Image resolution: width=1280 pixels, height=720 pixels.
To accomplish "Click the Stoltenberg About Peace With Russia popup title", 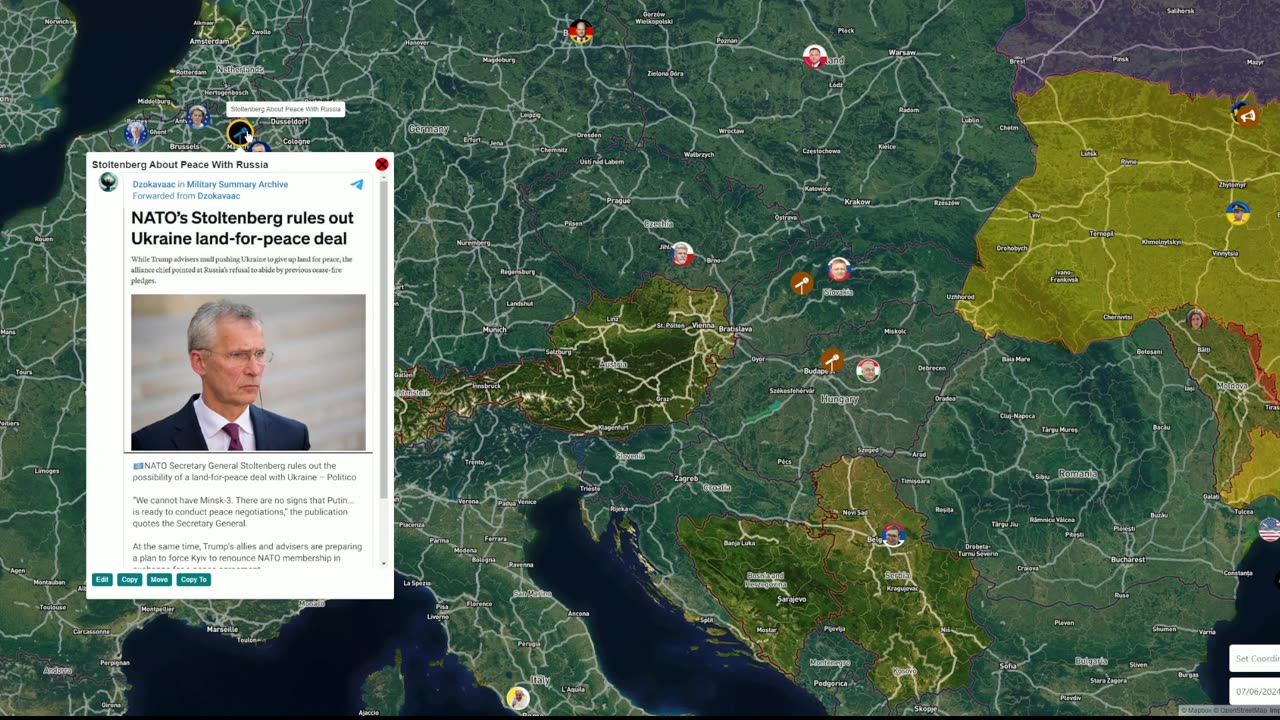I will [x=180, y=164].
